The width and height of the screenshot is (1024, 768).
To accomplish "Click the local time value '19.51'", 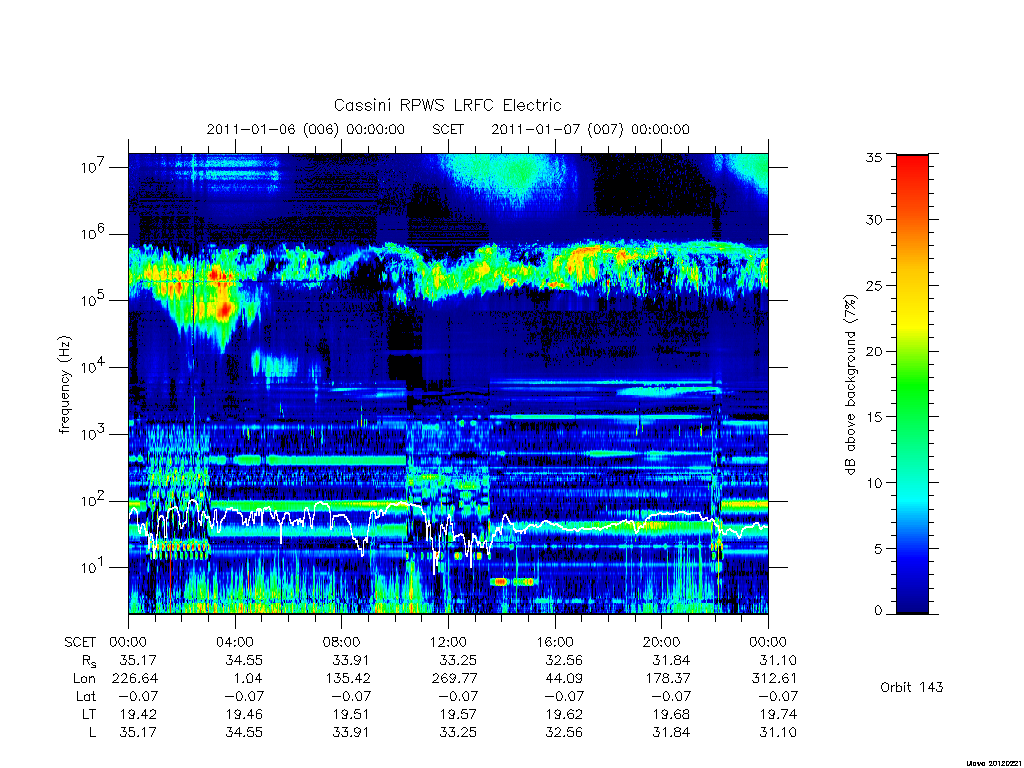I will (351, 714).
